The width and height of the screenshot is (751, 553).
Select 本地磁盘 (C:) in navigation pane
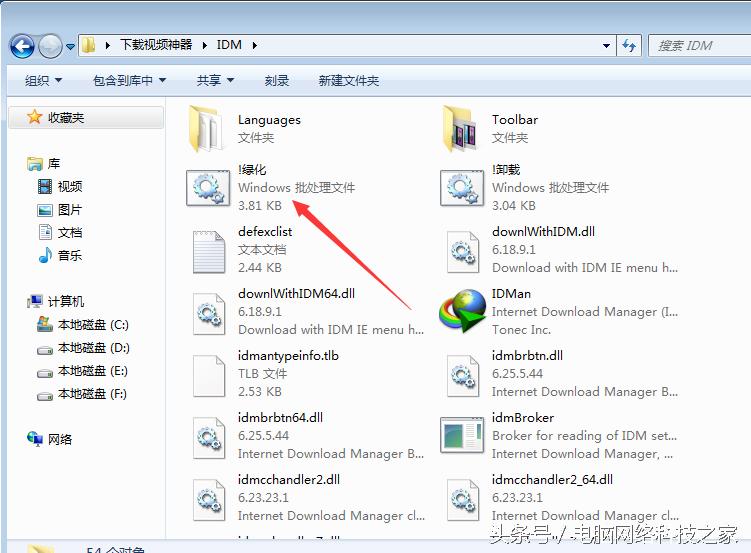(x=92, y=325)
